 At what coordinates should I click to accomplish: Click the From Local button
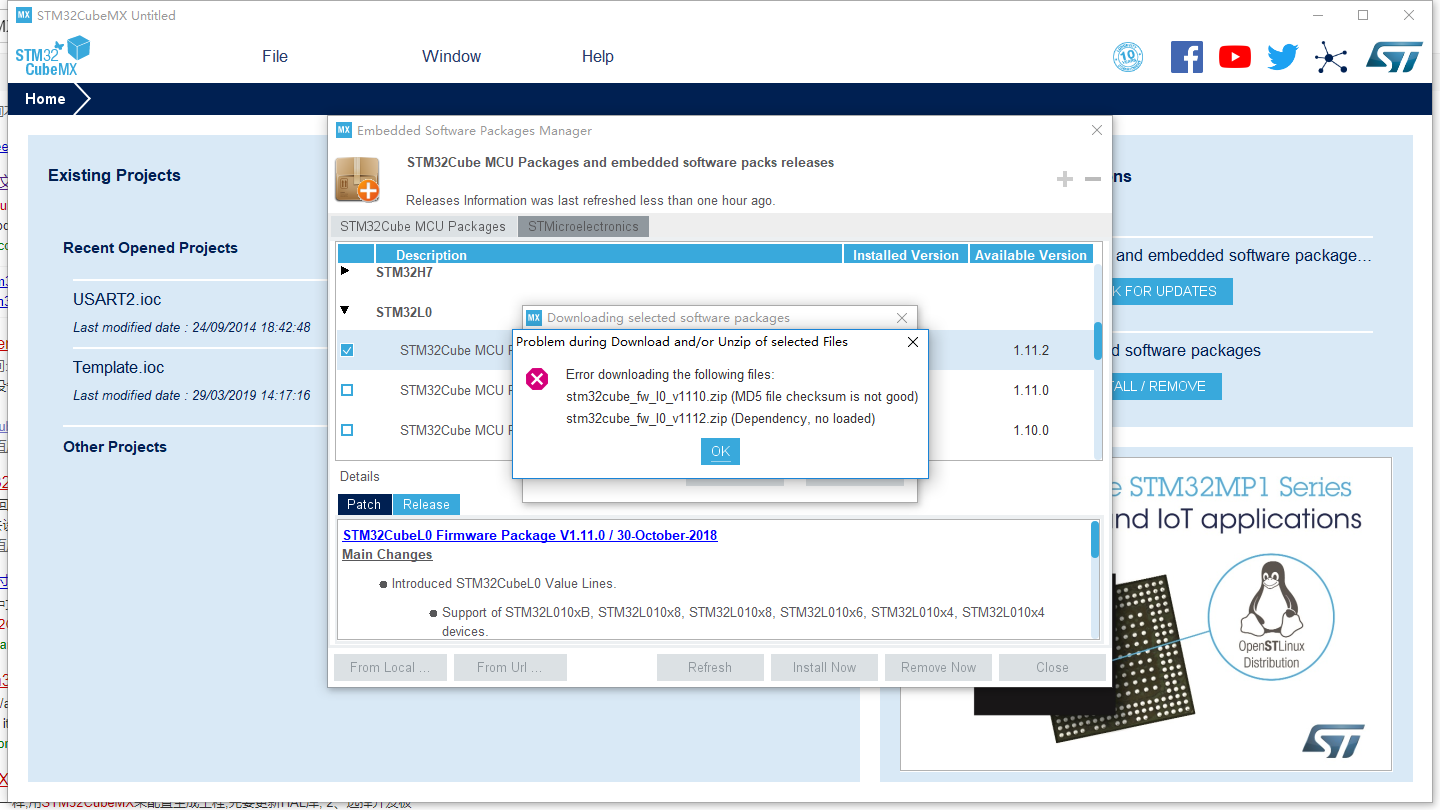tap(390, 667)
